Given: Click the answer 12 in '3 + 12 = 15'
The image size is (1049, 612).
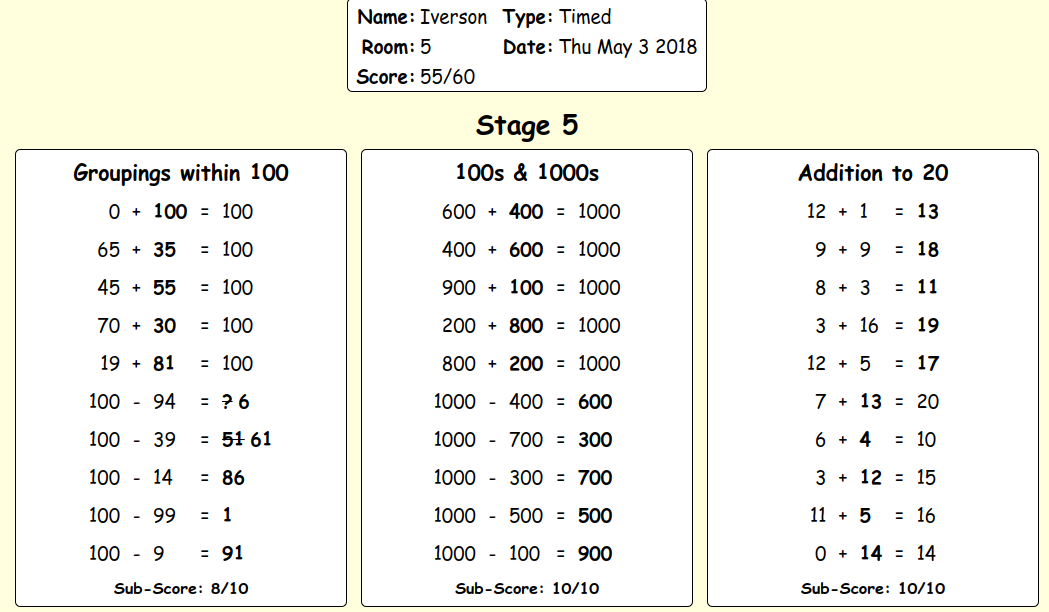Looking at the screenshot, I should click(870, 478).
